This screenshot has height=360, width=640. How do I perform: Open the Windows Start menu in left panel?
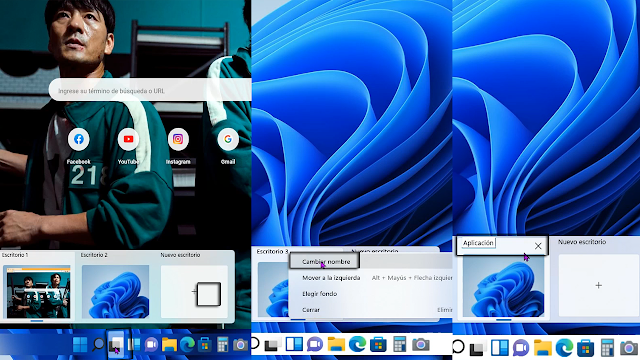(80, 345)
